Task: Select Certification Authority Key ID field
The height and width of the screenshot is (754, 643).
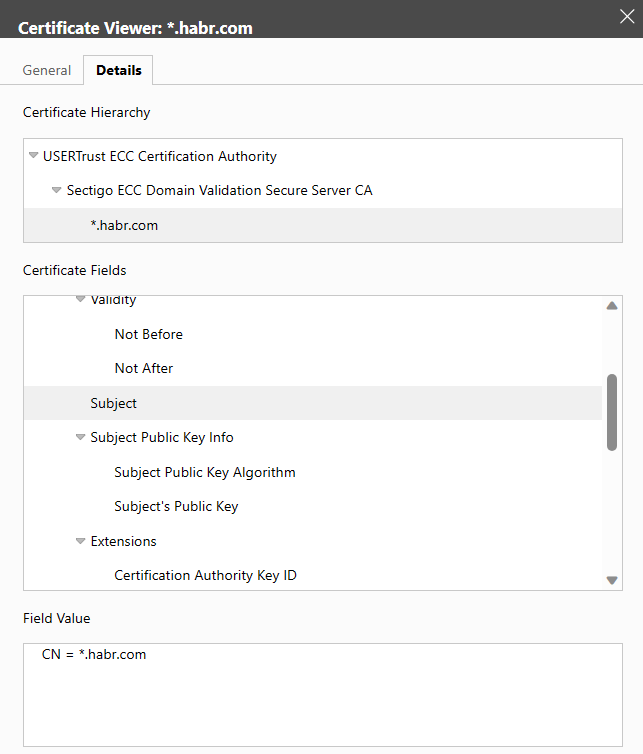Action: (205, 575)
